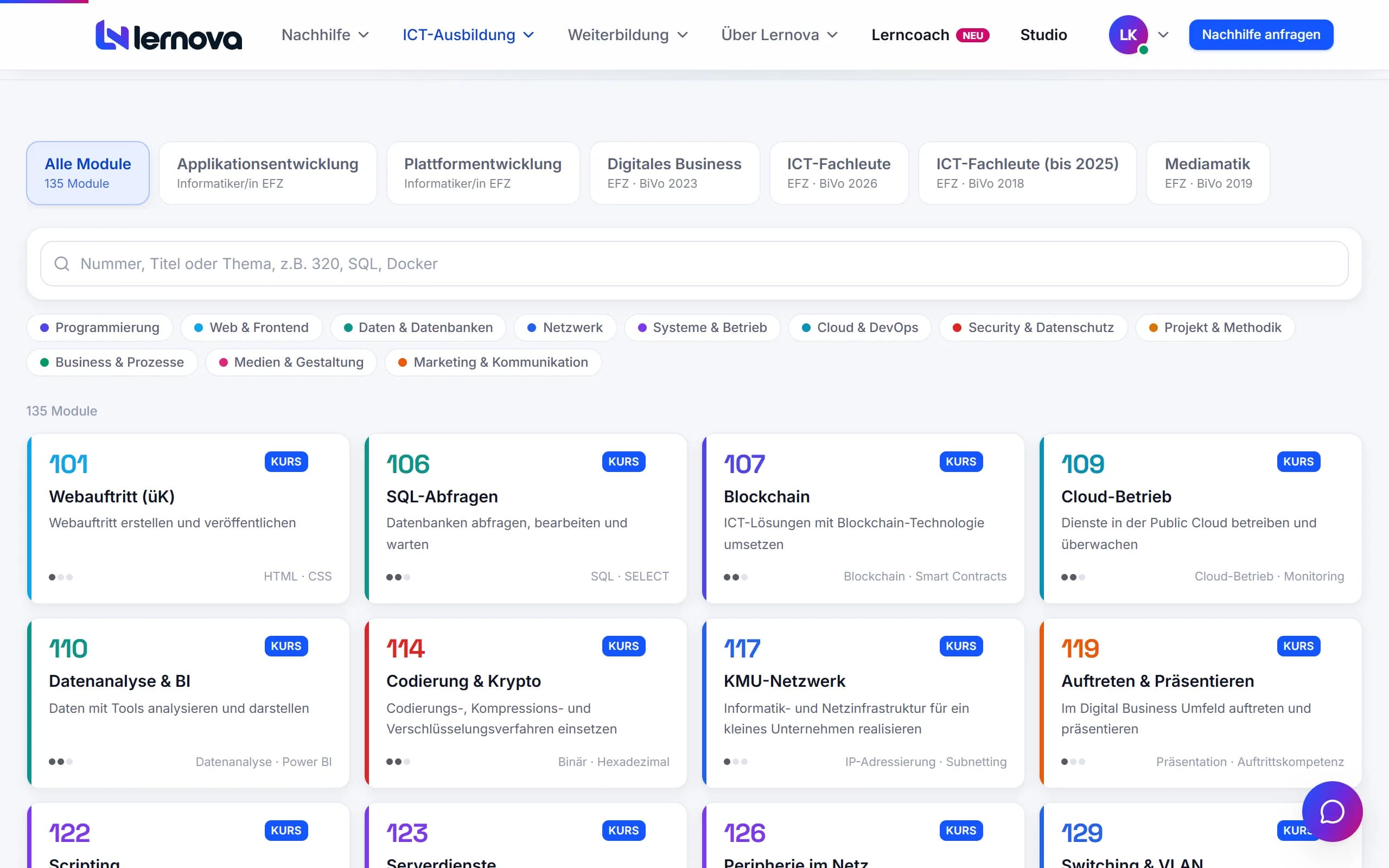Click the search magnifier icon

click(x=62, y=264)
